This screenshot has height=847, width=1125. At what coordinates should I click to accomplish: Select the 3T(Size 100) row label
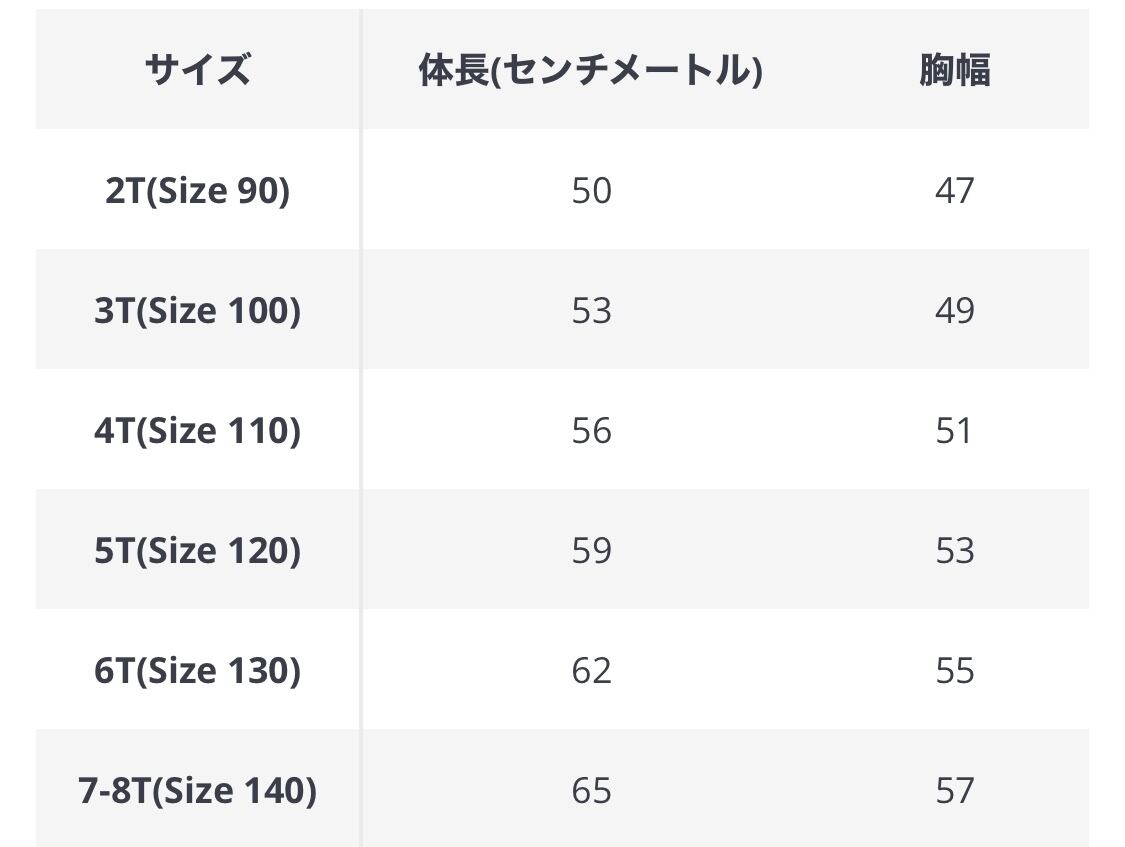click(x=197, y=310)
